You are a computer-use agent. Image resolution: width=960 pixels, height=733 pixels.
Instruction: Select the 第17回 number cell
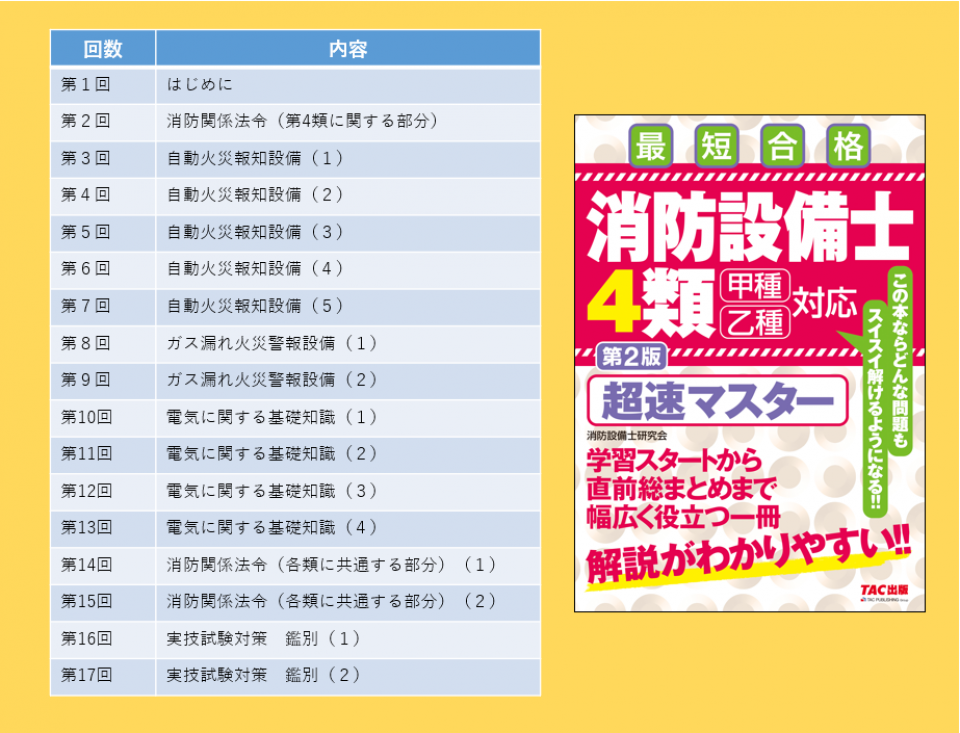click(86, 675)
